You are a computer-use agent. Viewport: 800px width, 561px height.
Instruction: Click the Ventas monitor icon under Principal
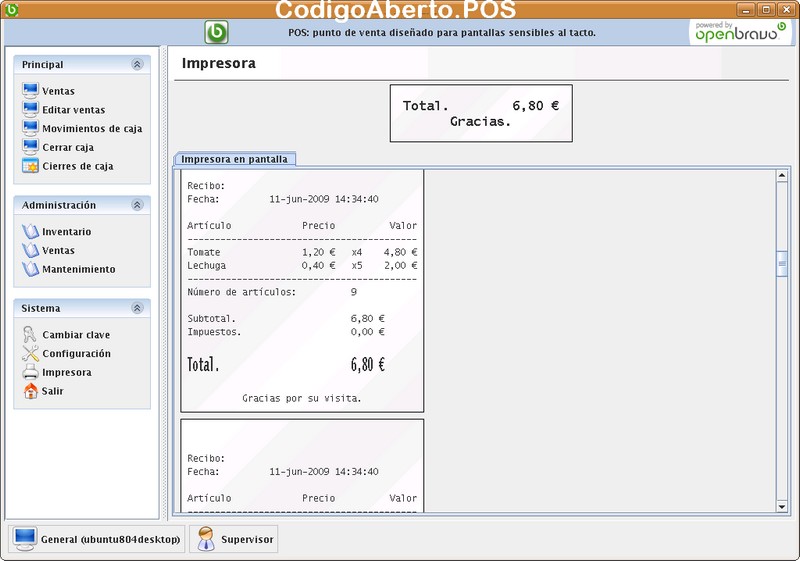click(30, 90)
